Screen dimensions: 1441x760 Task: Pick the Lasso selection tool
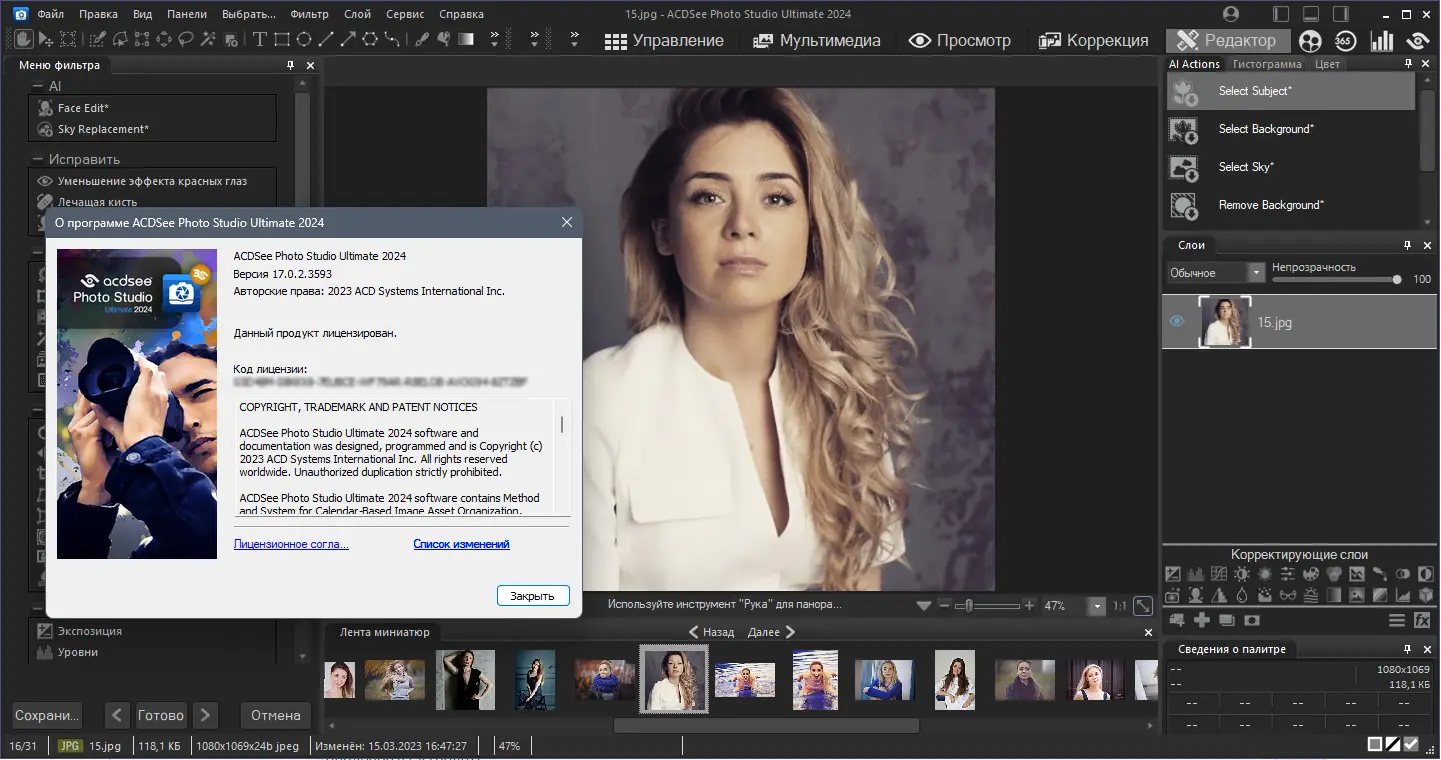(x=185, y=40)
